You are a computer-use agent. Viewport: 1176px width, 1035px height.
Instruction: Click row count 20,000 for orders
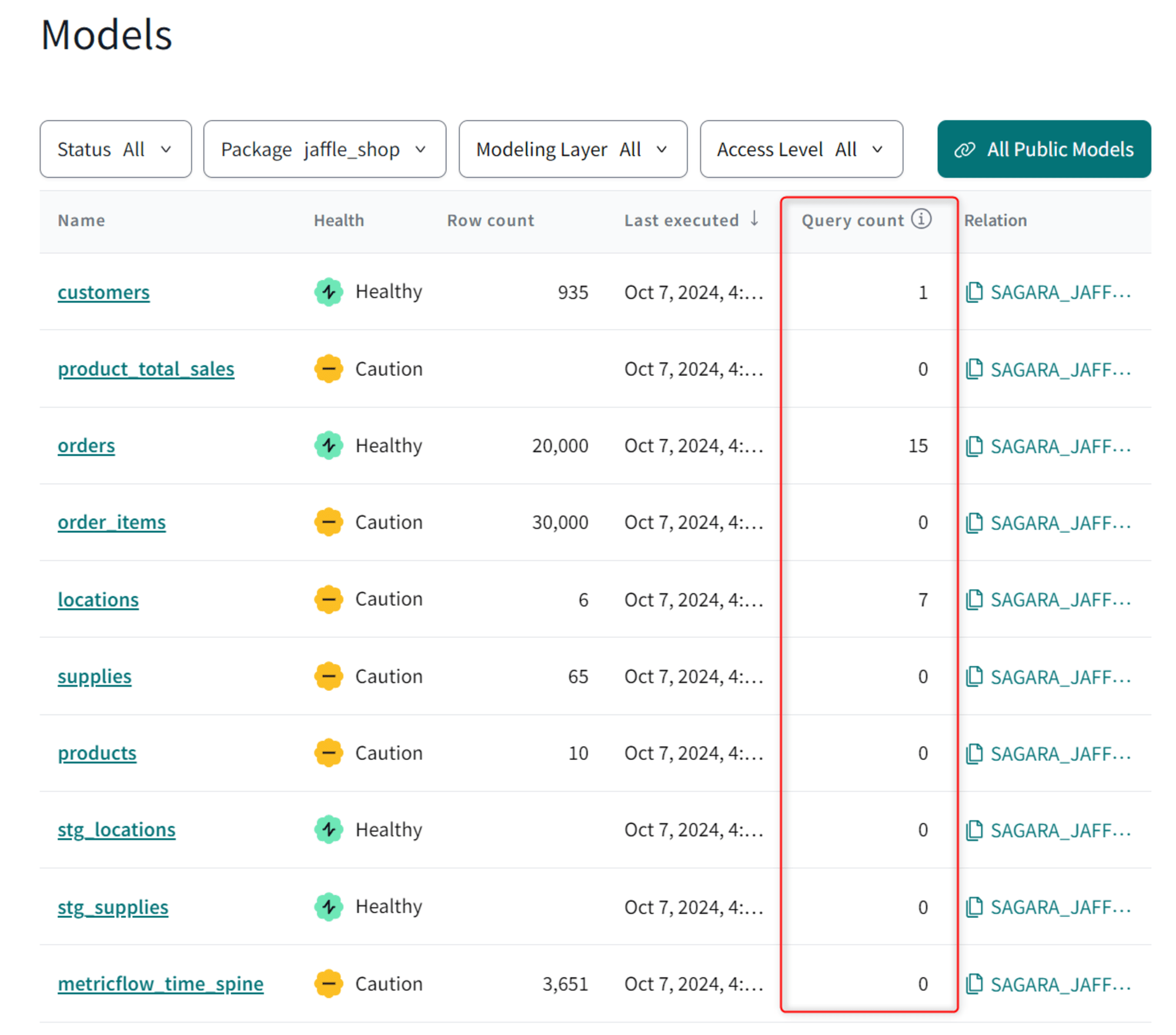(560, 446)
